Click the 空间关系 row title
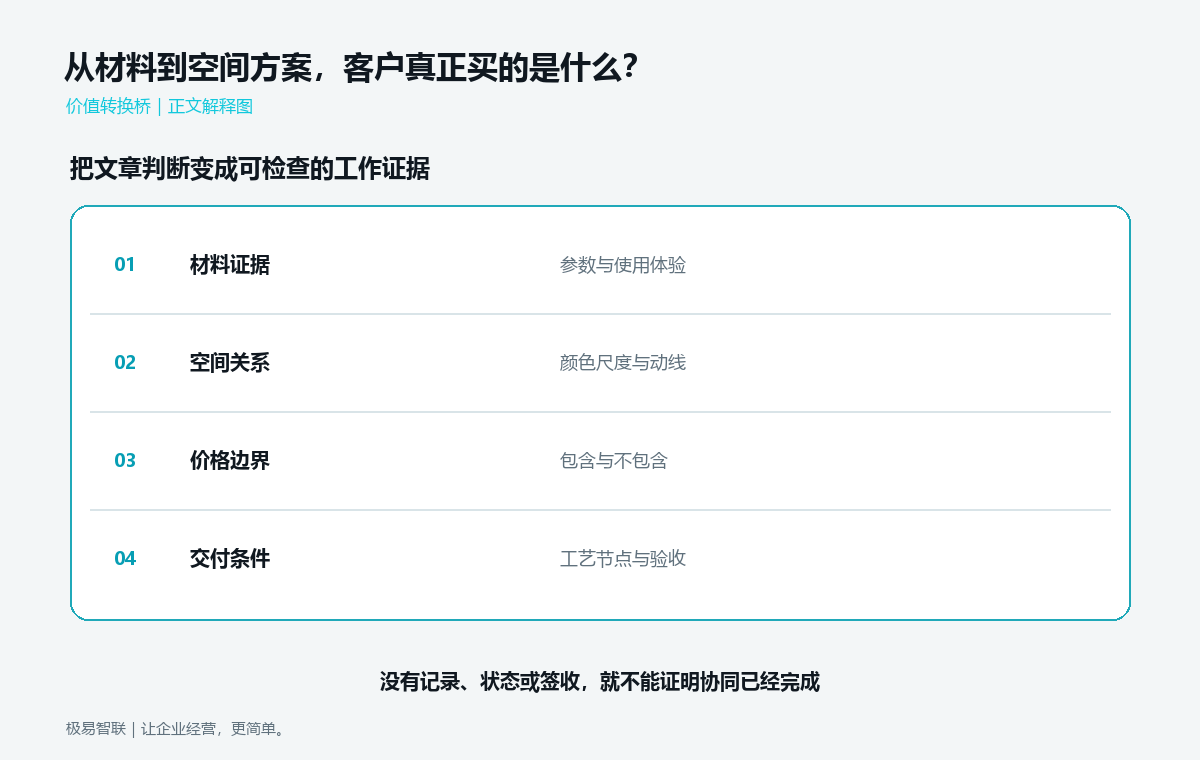The image size is (1200, 760). 230,363
